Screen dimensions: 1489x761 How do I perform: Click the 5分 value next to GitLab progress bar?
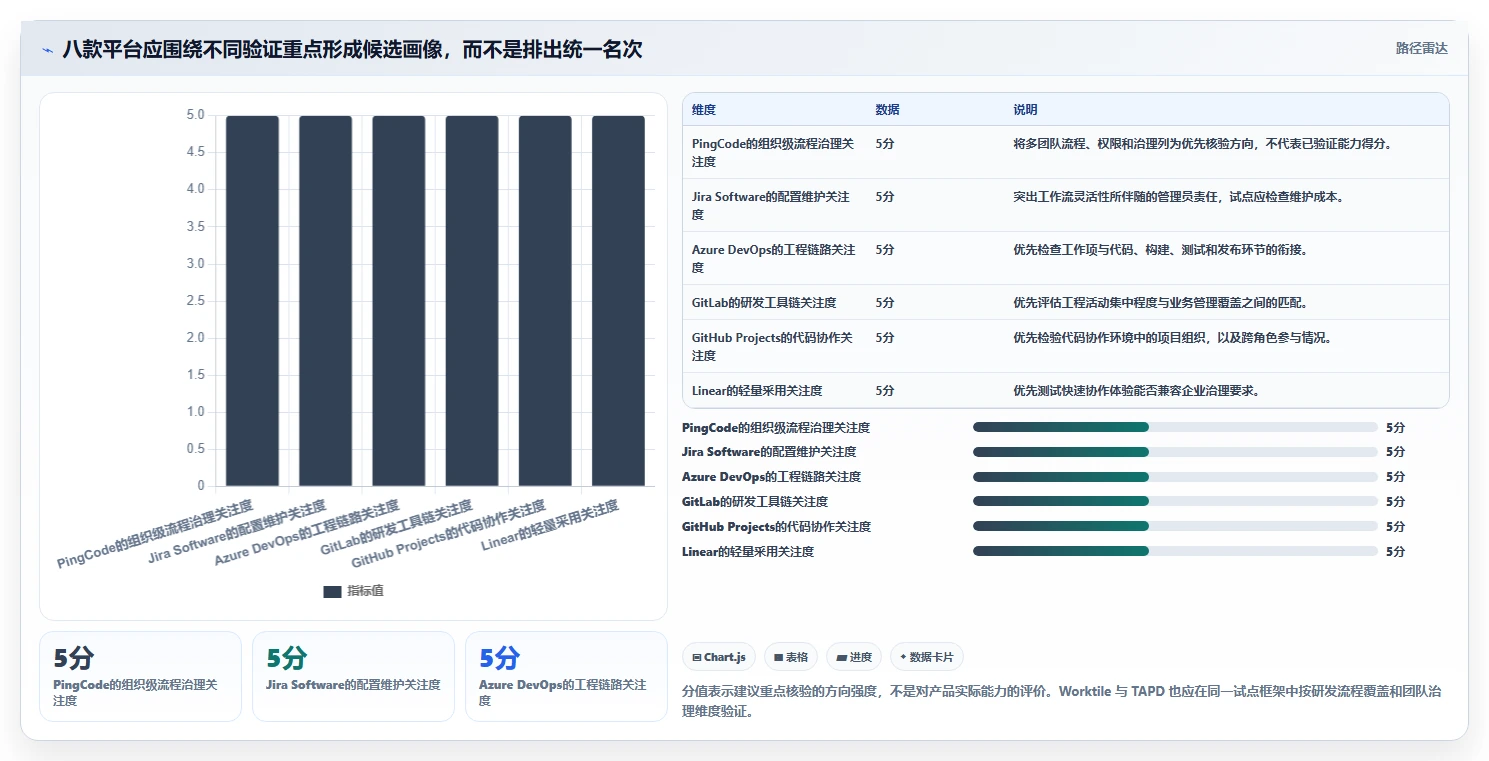pyautogui.click(x=1395, y=502)
